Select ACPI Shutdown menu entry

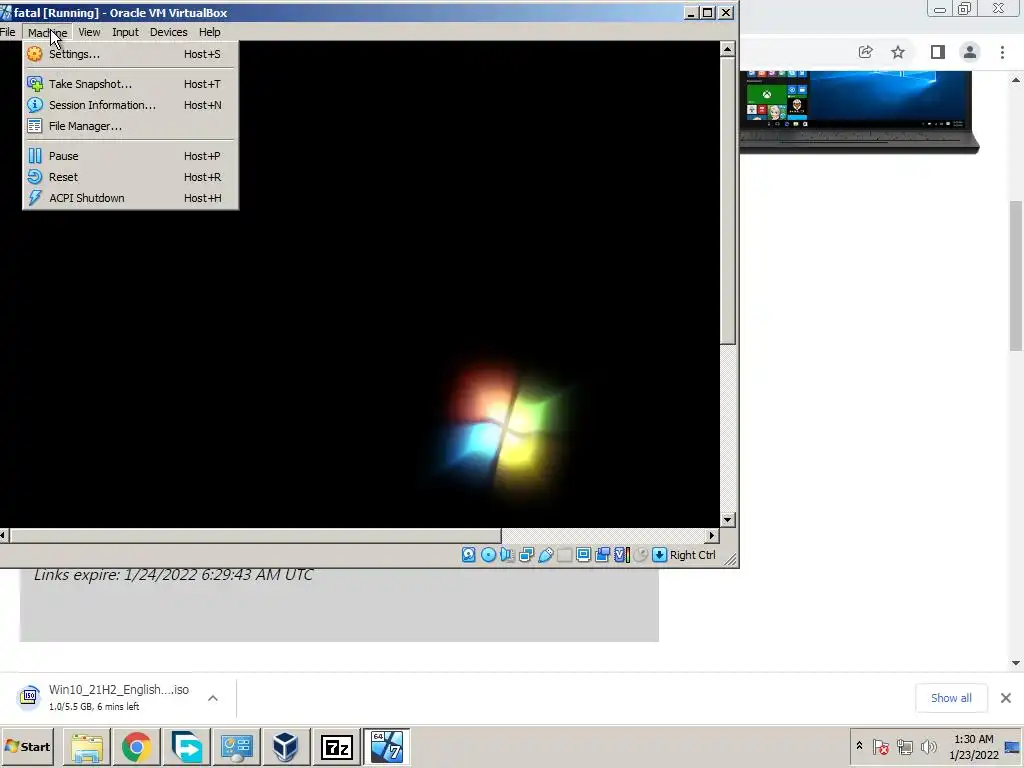click(131, 198)
